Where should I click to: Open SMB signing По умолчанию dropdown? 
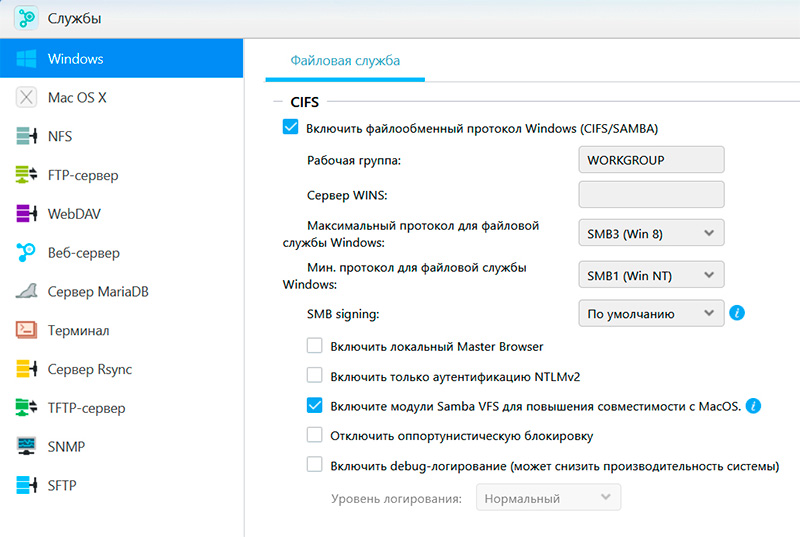[651, 313]
